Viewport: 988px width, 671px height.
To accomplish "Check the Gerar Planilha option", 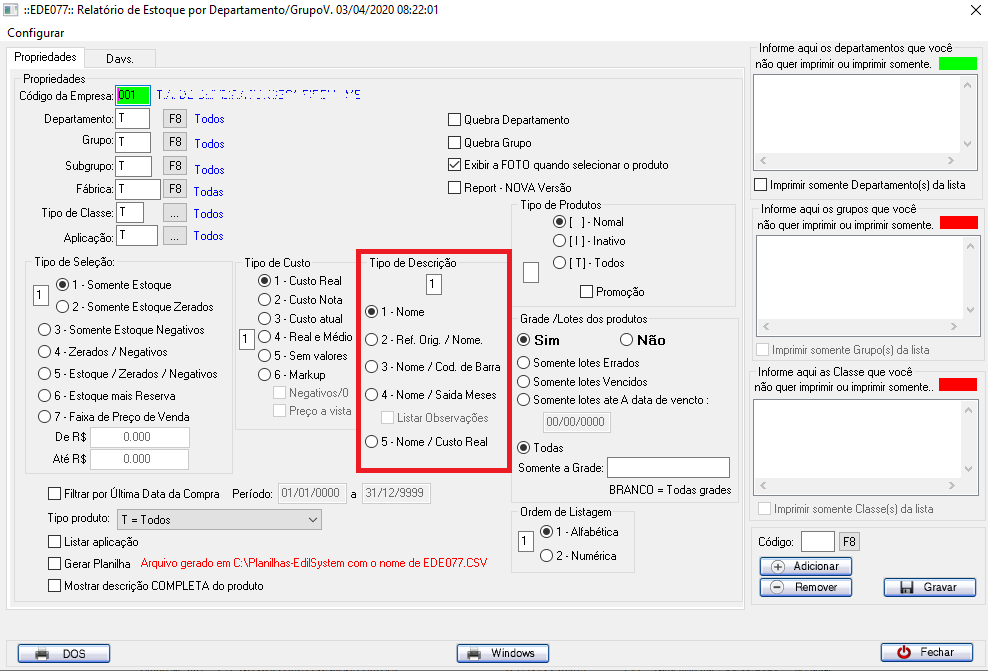I will pos(55,564).
